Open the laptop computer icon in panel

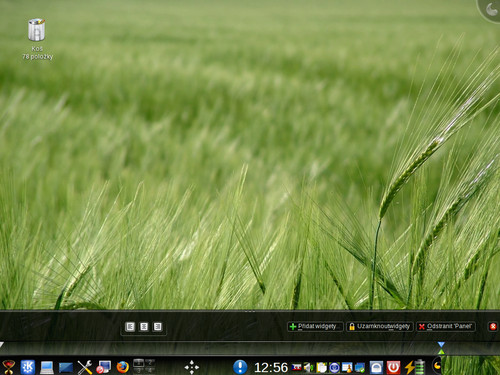[x=47, y=367]
